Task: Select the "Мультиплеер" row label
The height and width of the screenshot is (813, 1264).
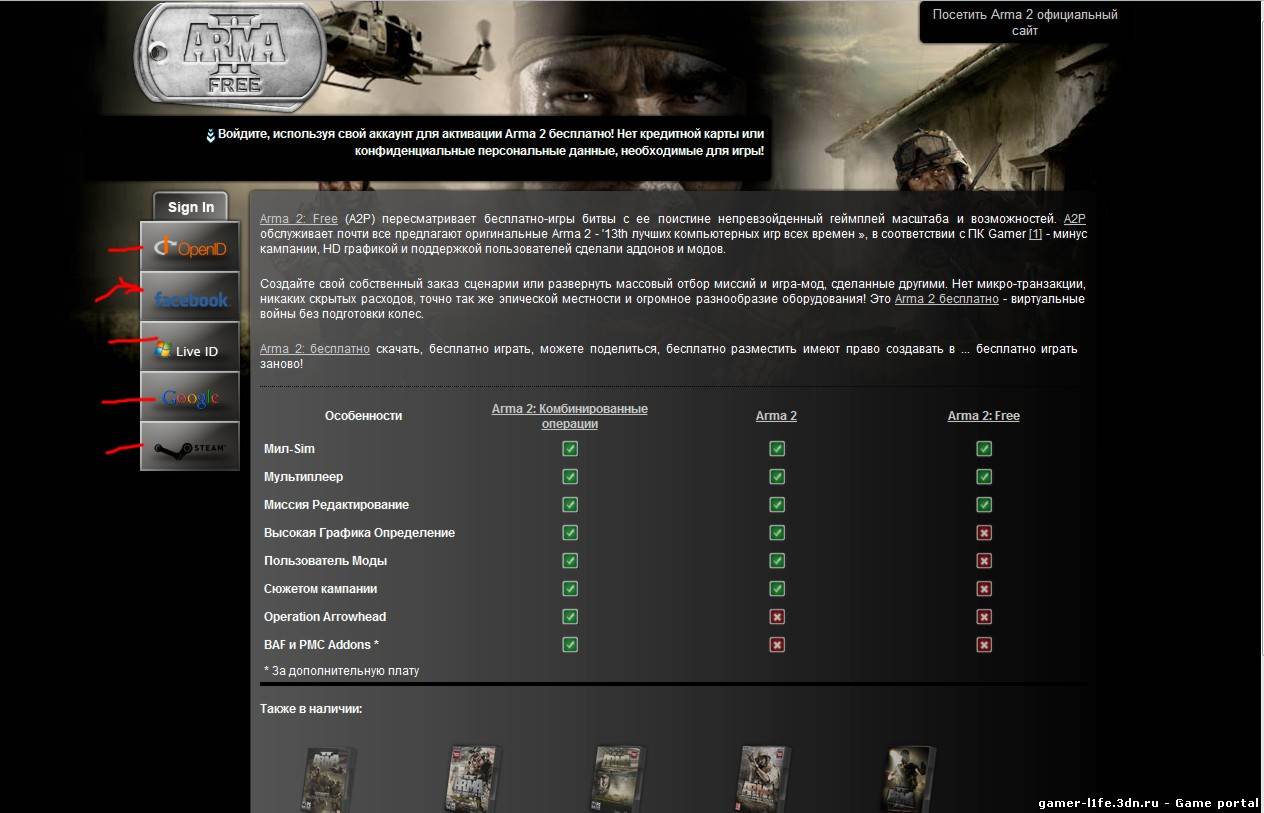Action: (x=304, y=477)
